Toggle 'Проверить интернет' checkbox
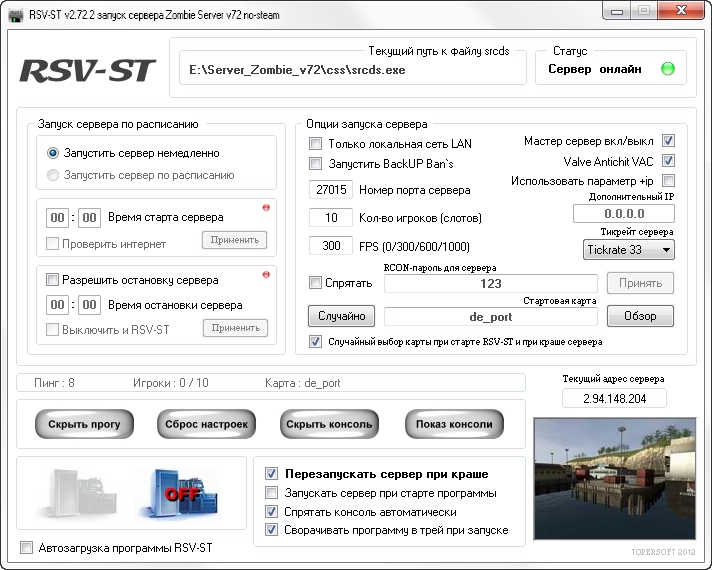The height and width of the screenshot is (570, 712). [52, 244]
